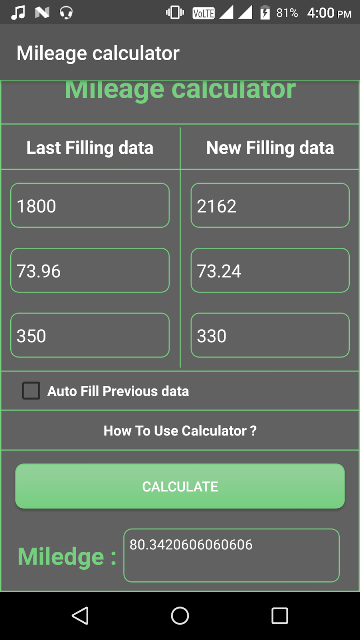Click the CALCULATE button
Image resolution: width=360 pixels, height=640 pixels.
tap(180, 486)
